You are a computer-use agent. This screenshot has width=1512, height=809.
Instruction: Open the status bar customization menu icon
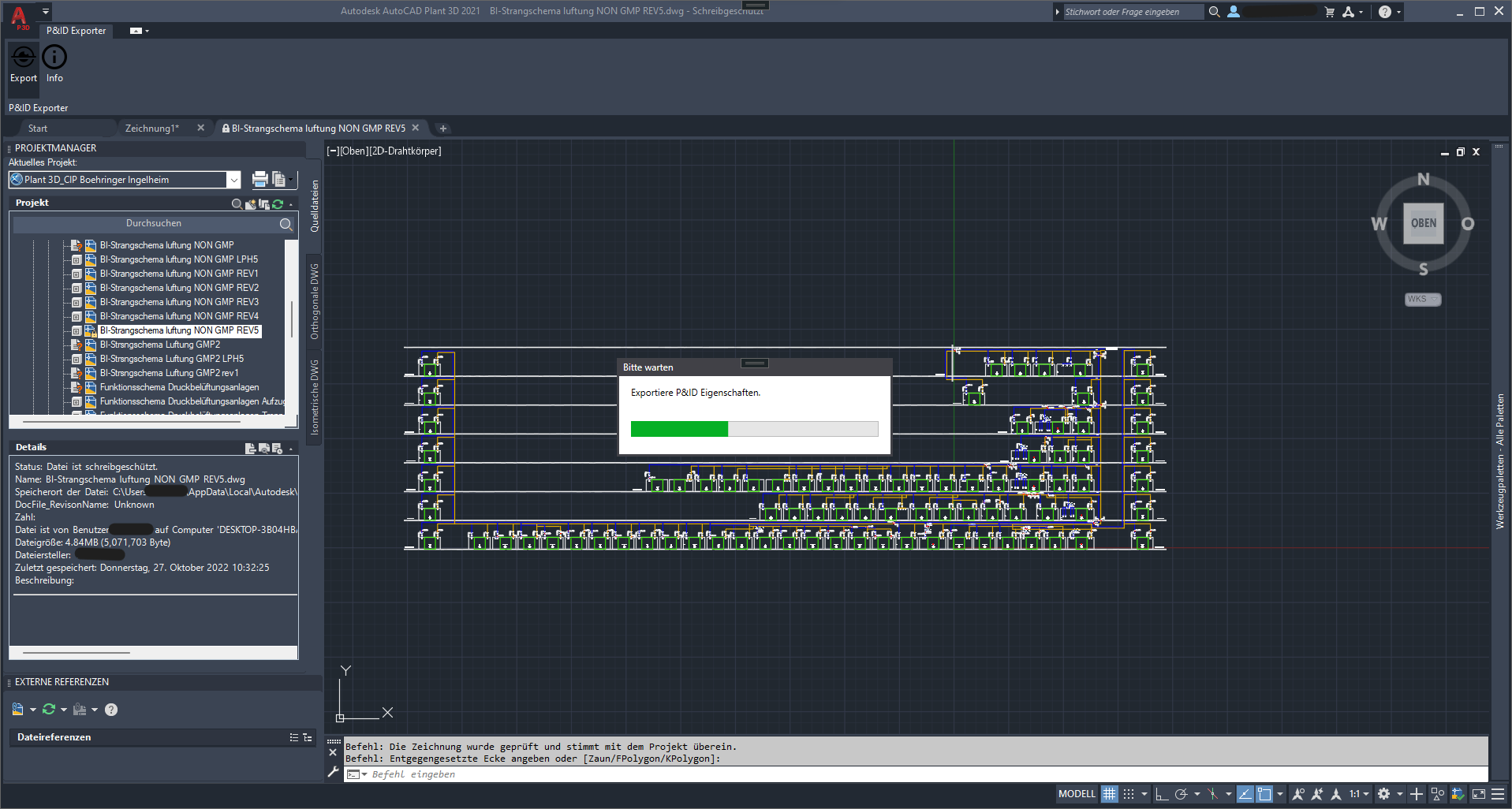point(1498,794)
